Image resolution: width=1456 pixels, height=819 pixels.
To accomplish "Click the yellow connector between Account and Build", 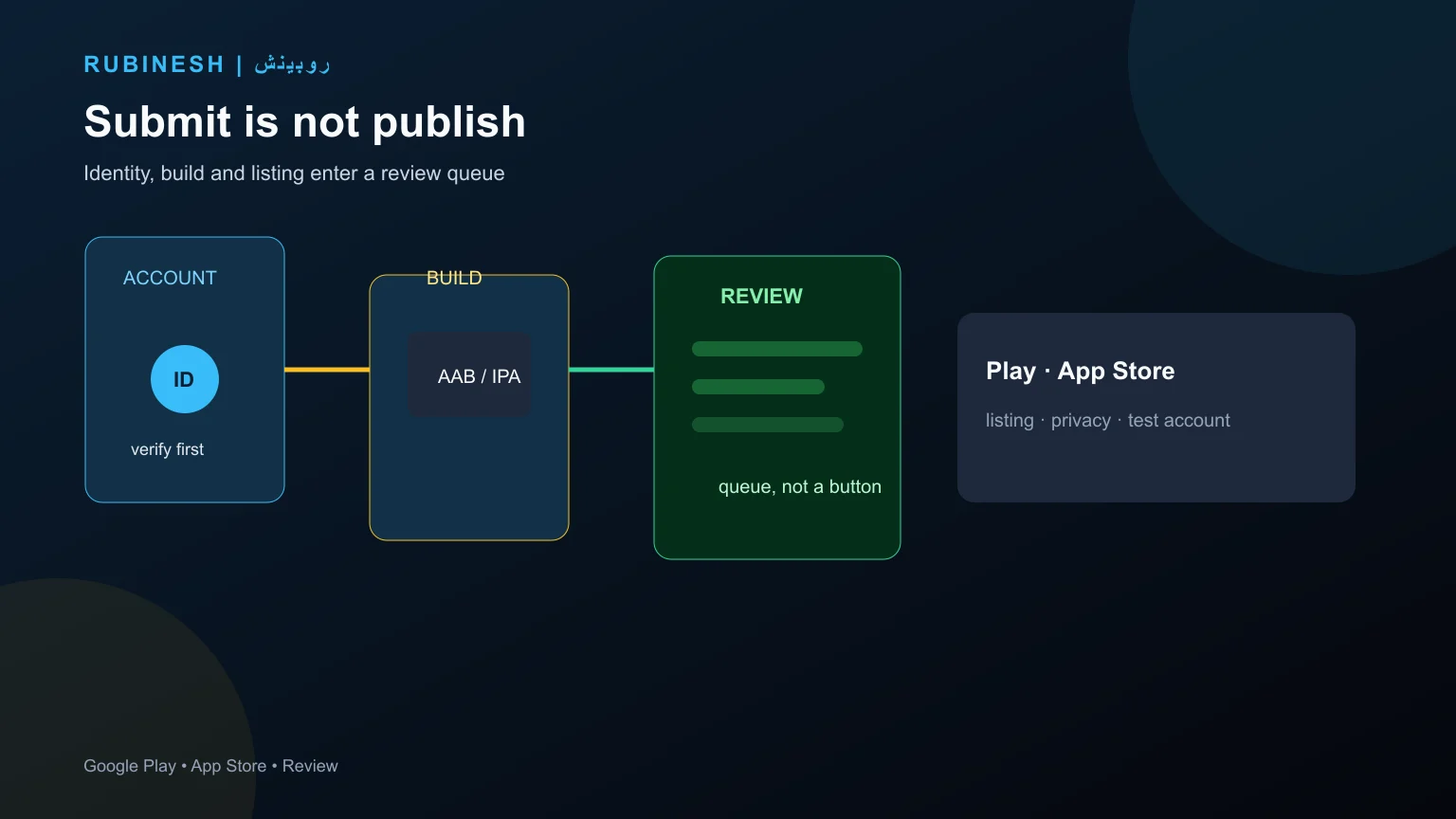I will (x=327, y=370).
